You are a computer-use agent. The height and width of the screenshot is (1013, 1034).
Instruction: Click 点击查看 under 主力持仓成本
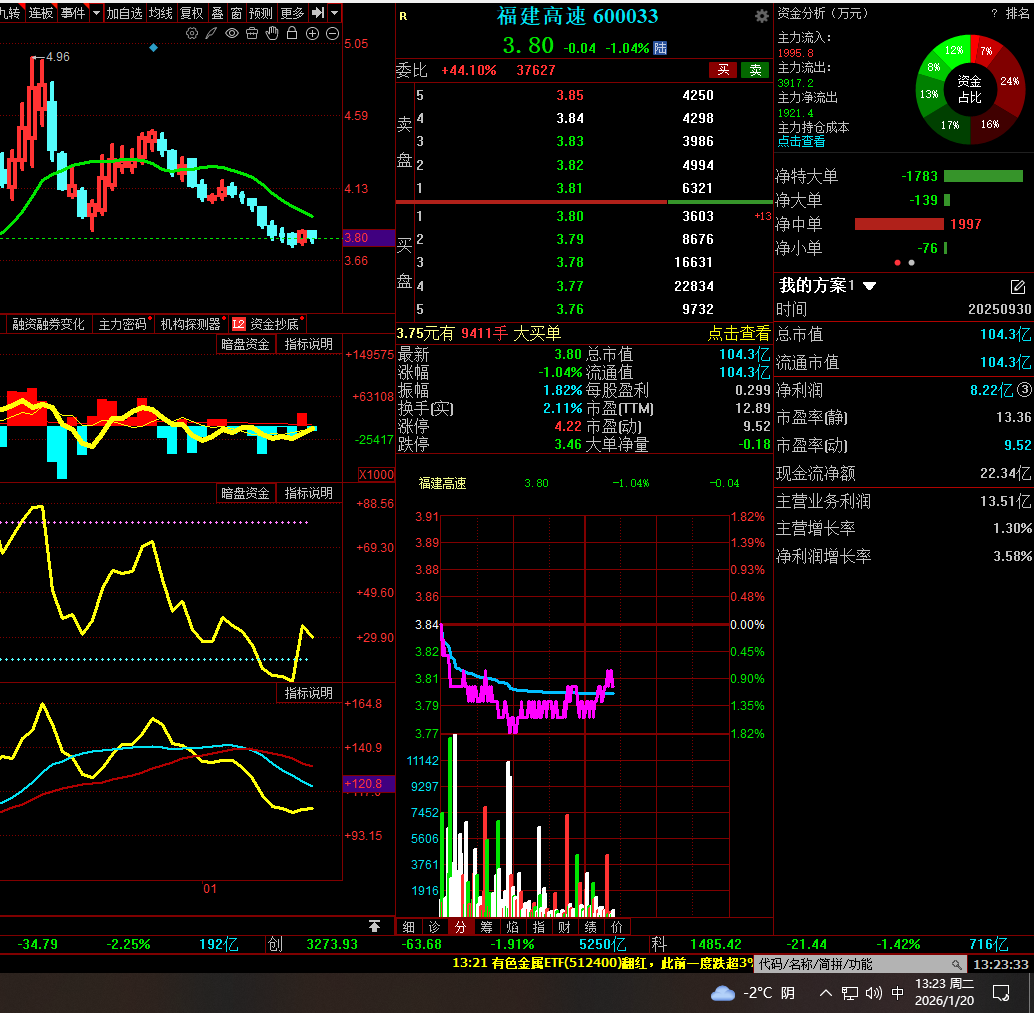801,141
